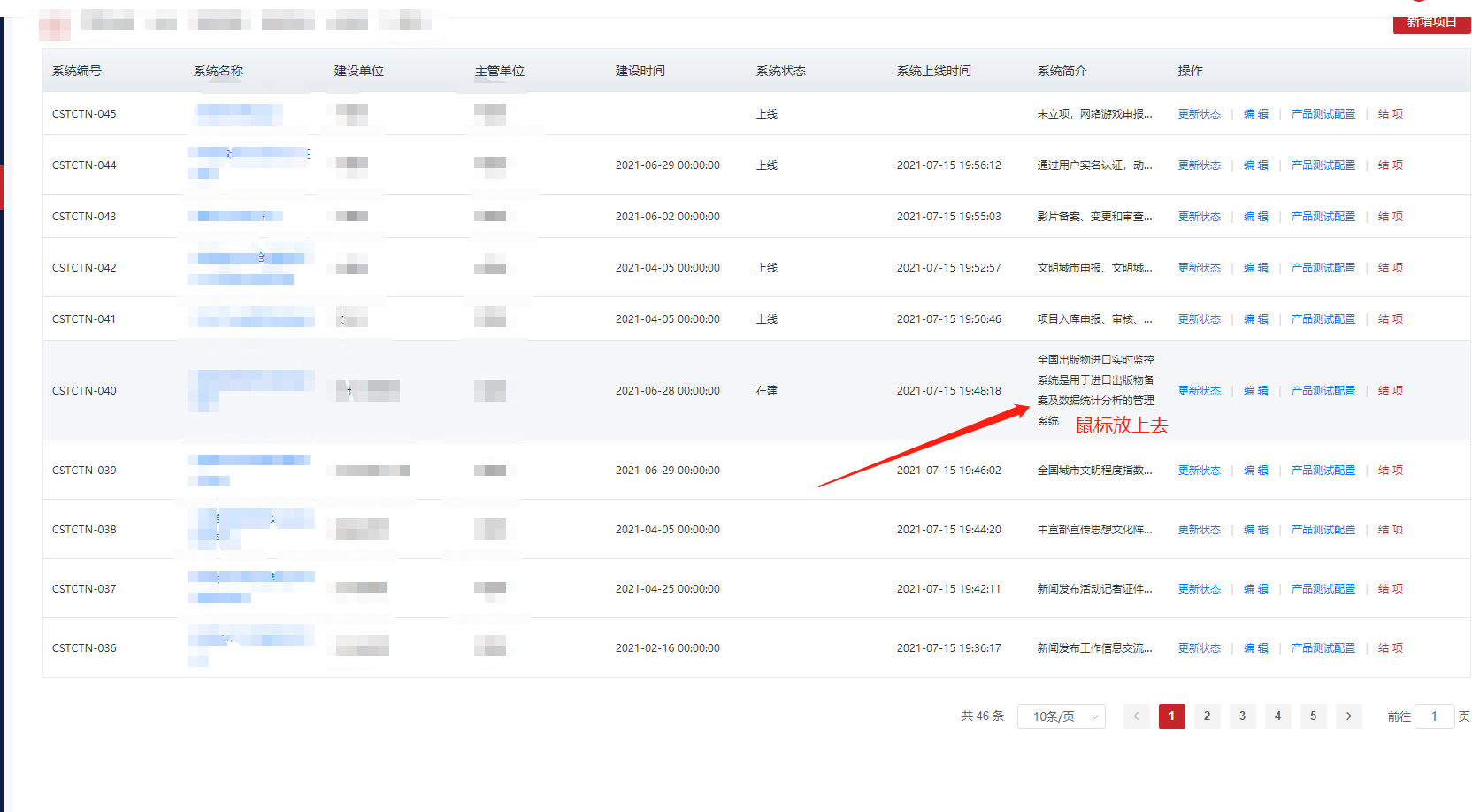
Task: Click 编辑 for CSTCTN-044
Action: [1255, 165]
